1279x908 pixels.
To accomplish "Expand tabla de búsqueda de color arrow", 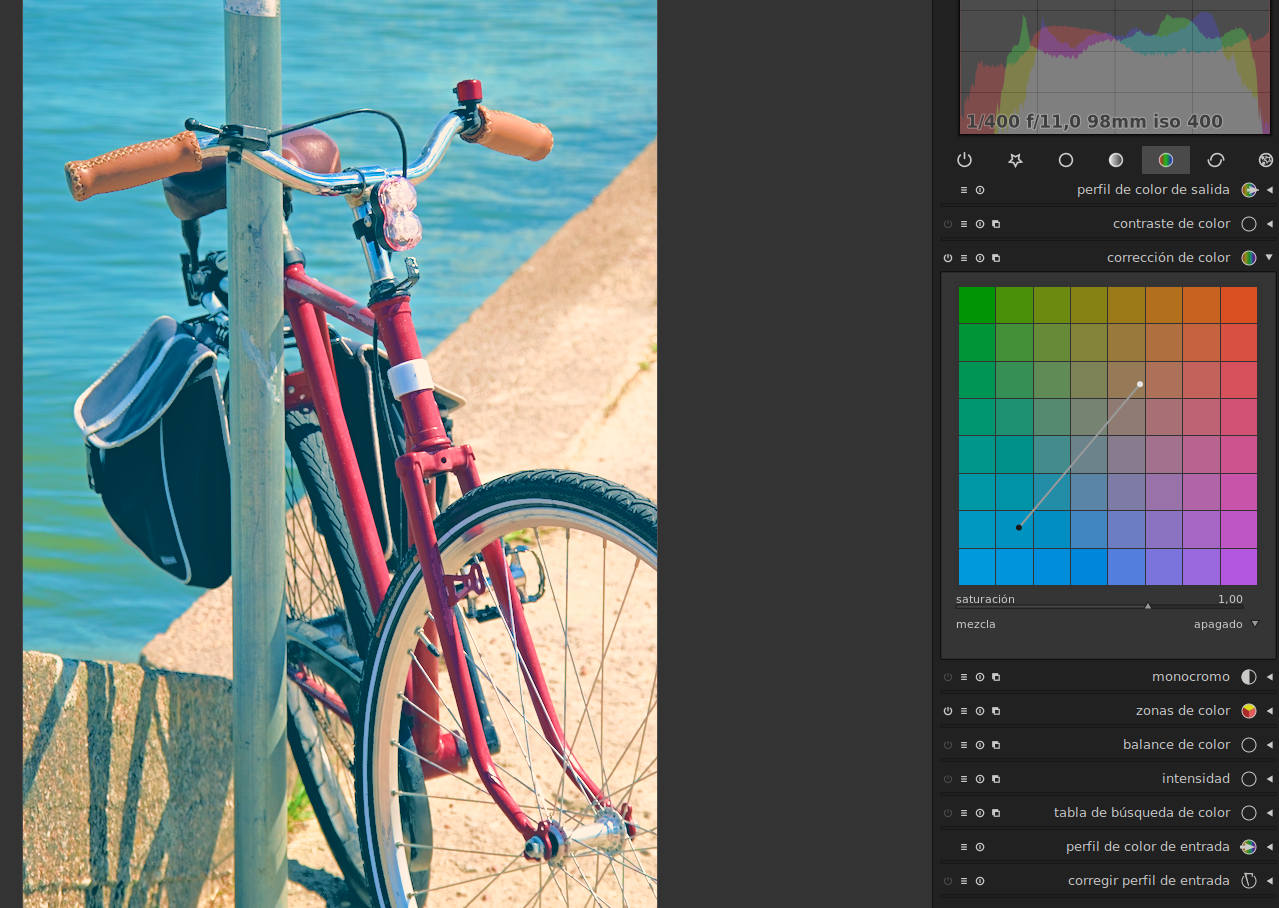I will 1269,813.
